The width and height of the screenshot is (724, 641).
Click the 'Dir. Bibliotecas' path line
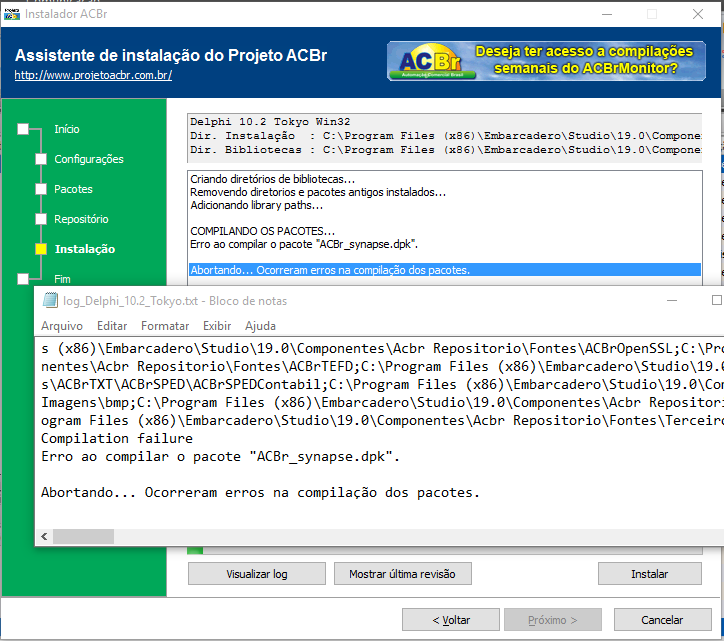446,150
